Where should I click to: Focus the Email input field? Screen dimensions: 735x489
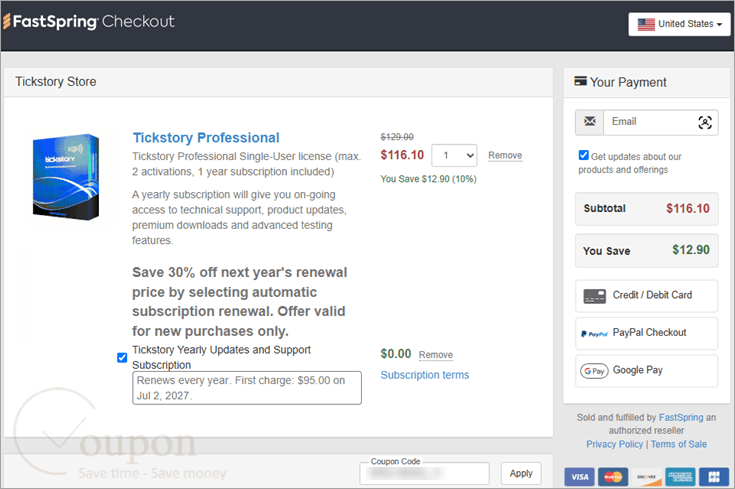[x=647, y=122]
